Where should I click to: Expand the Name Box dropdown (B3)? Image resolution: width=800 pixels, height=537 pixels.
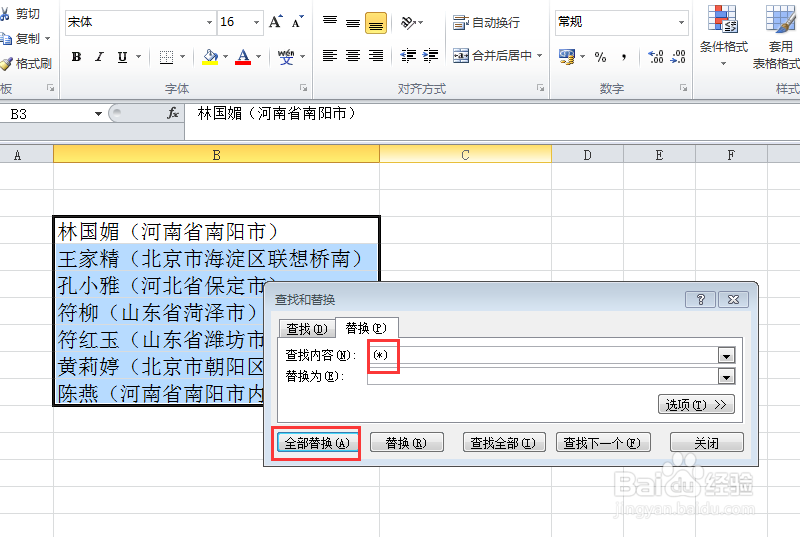click(98, 114)
